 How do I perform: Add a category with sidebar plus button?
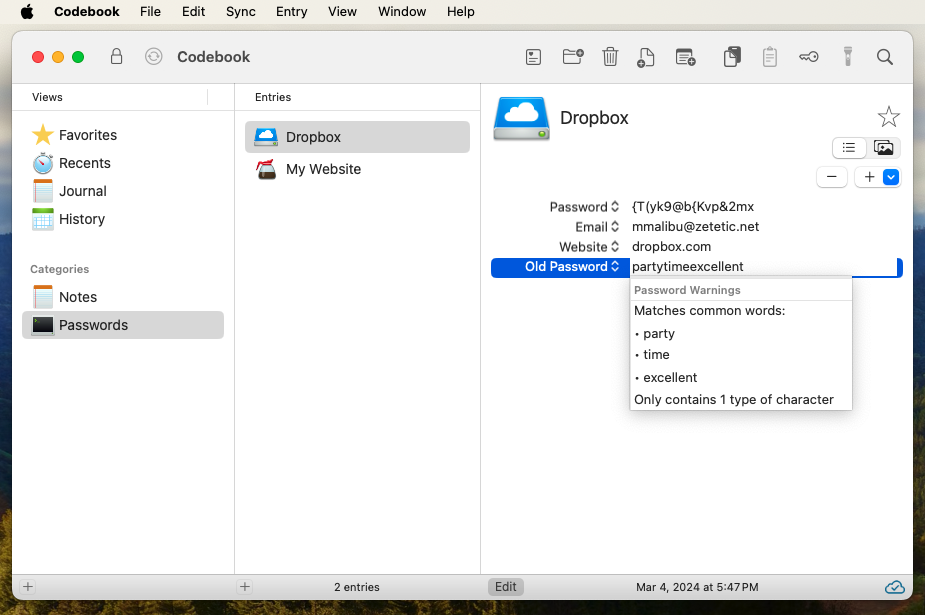[x=28, y=587]
